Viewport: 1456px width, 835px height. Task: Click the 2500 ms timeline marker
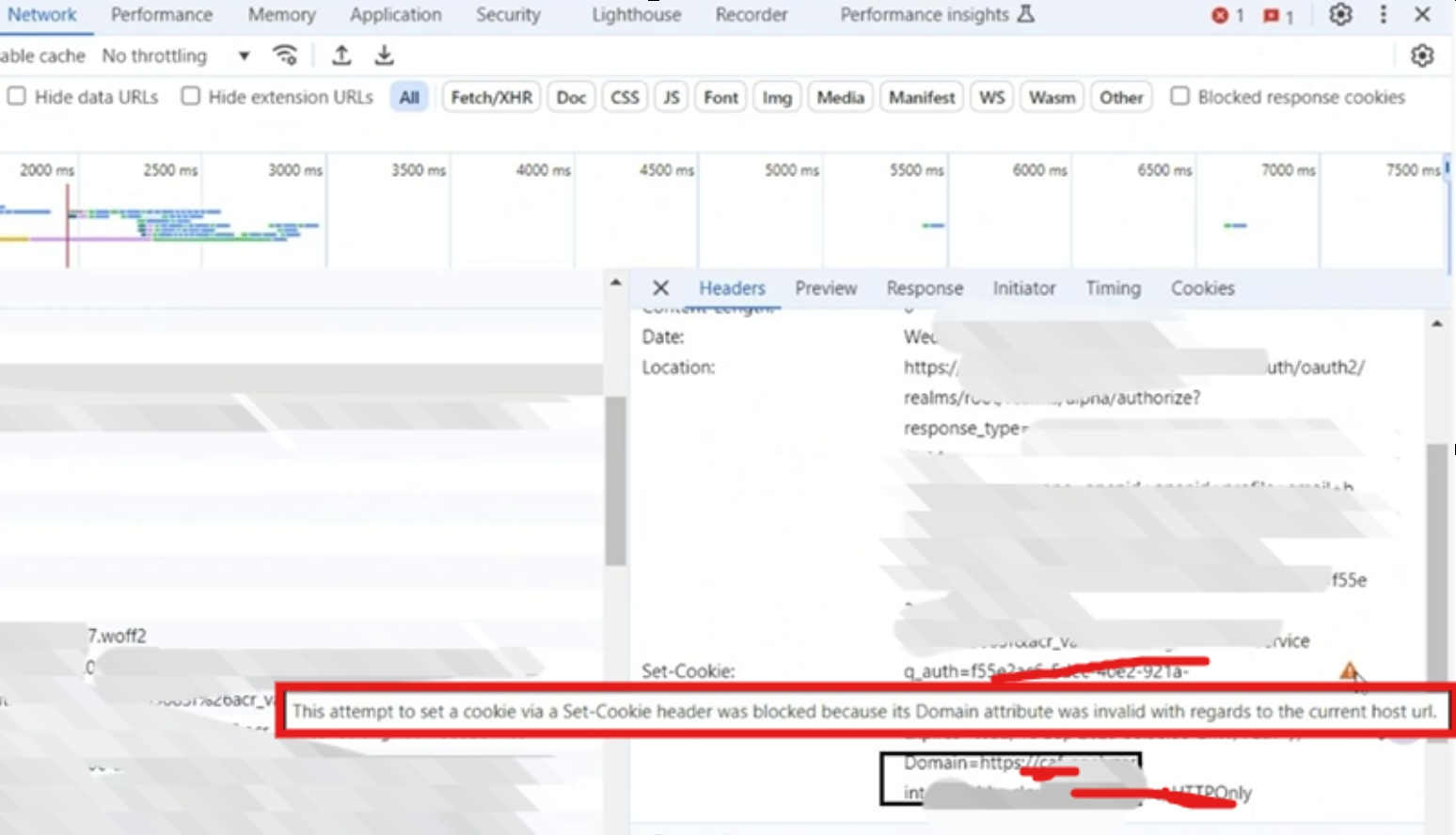(170, 170)
